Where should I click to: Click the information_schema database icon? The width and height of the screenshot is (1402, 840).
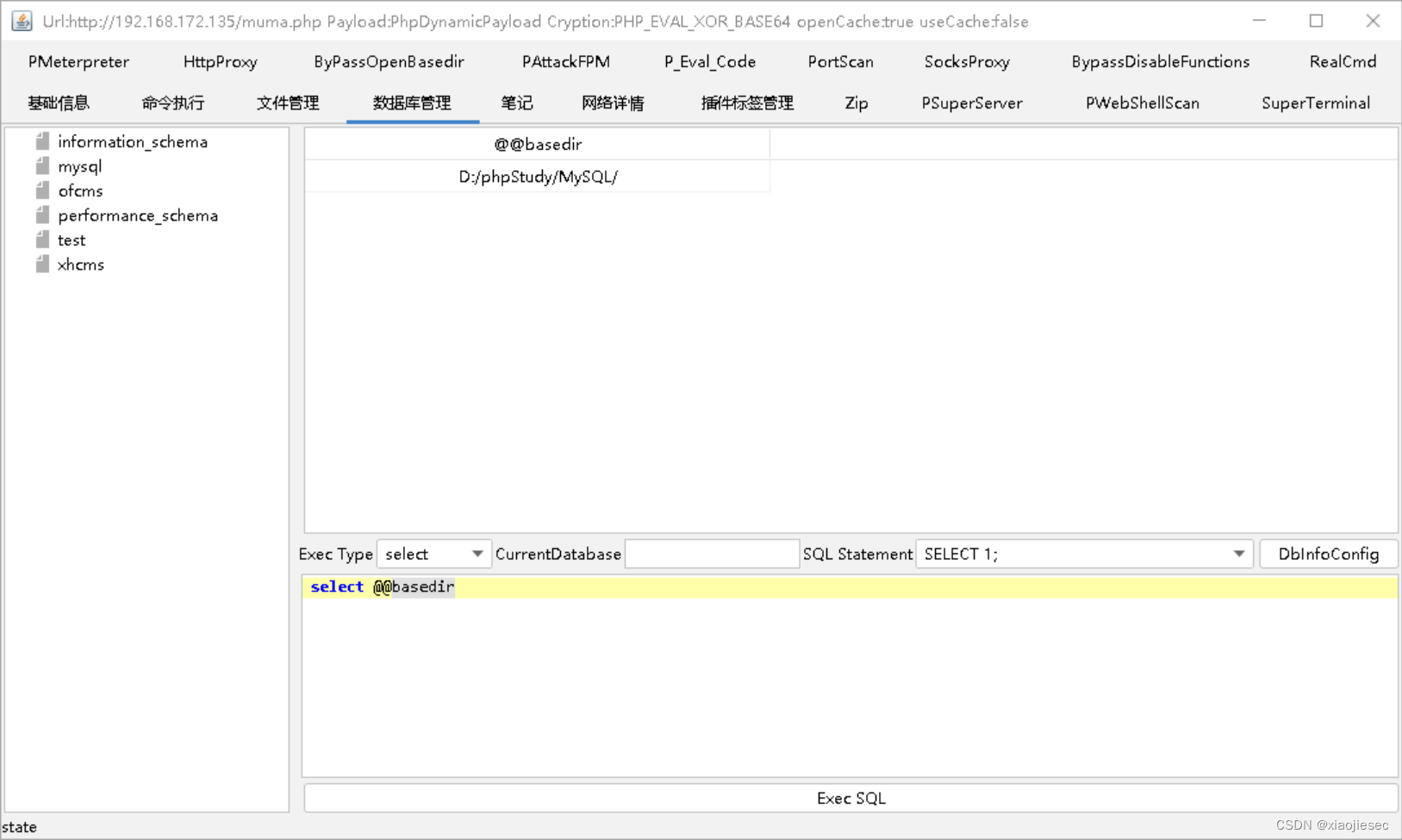(42, 141)
